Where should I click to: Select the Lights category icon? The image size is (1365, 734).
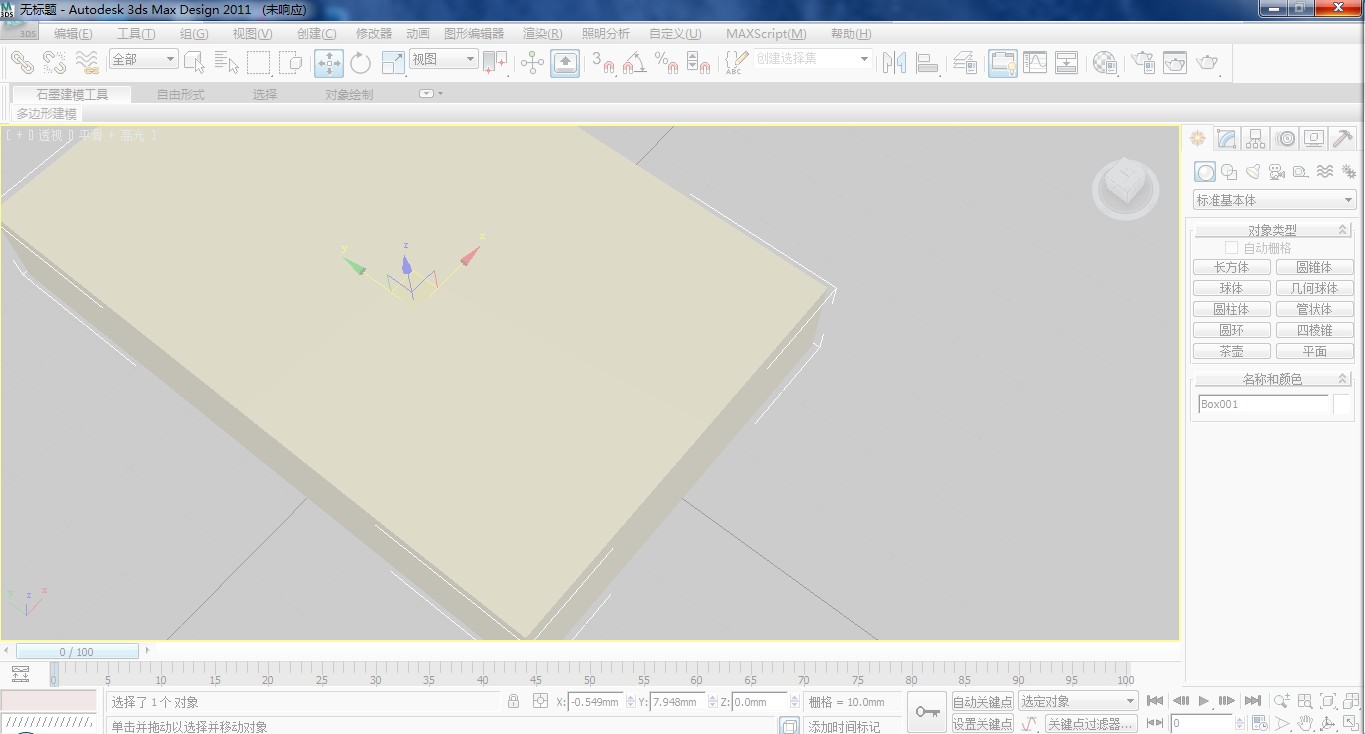(1253, 172)
